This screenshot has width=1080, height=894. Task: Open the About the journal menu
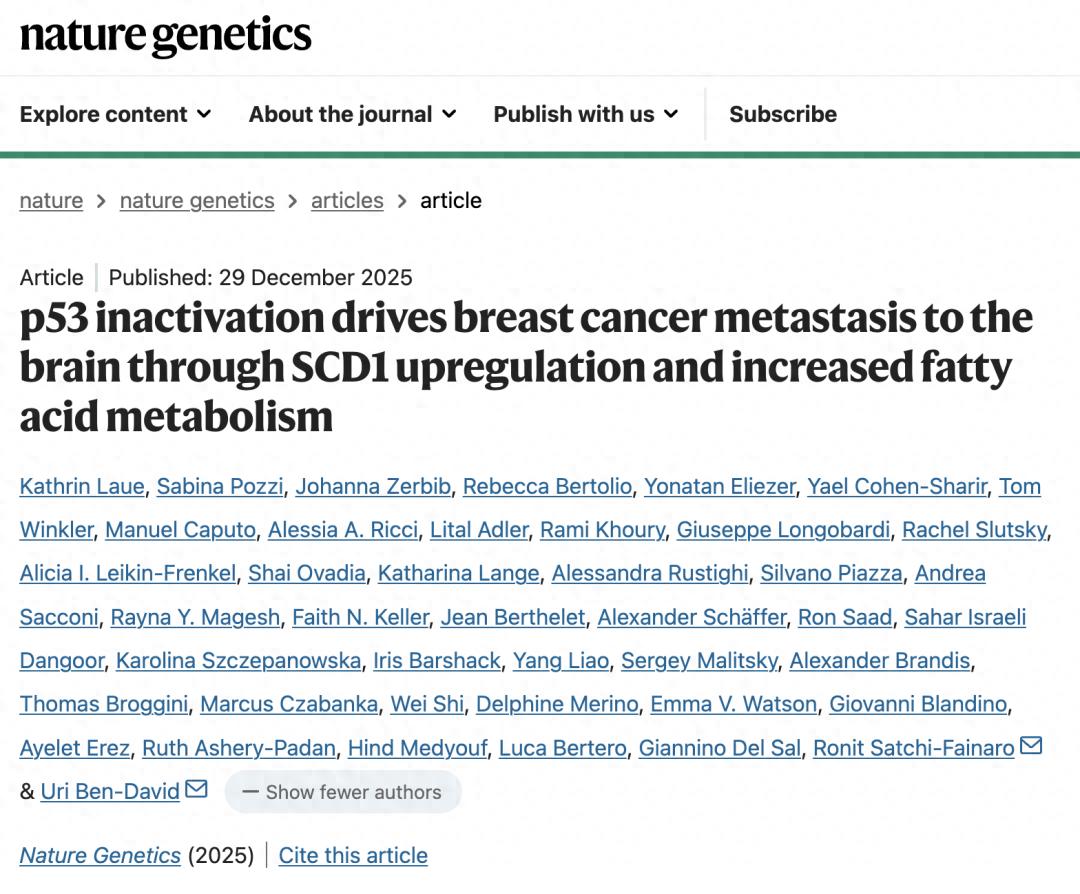tap(352, 114)
